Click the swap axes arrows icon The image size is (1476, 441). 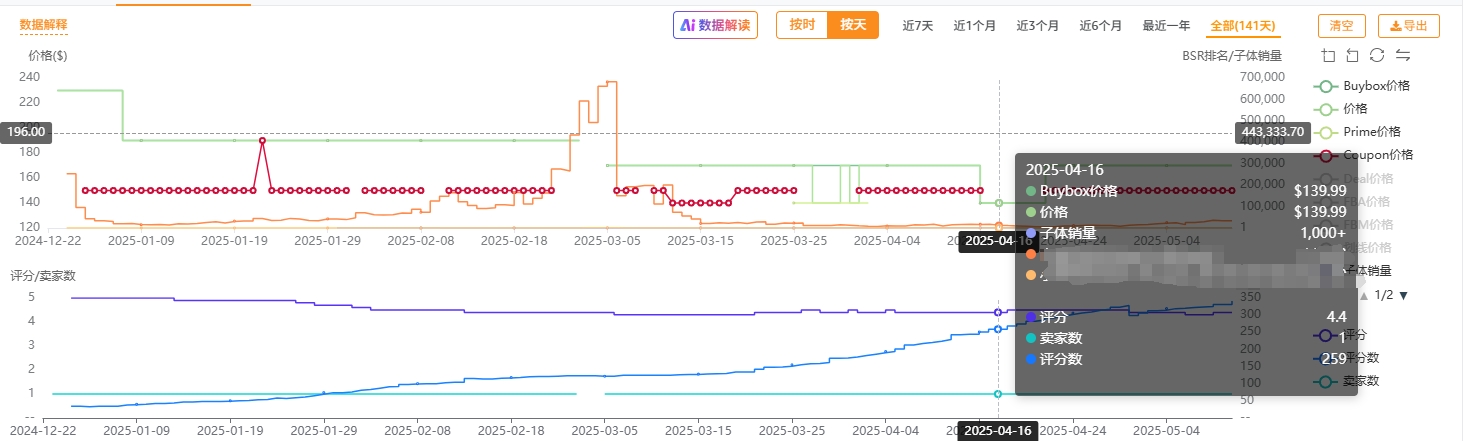pyautogui.click(x=1402, y=55)
